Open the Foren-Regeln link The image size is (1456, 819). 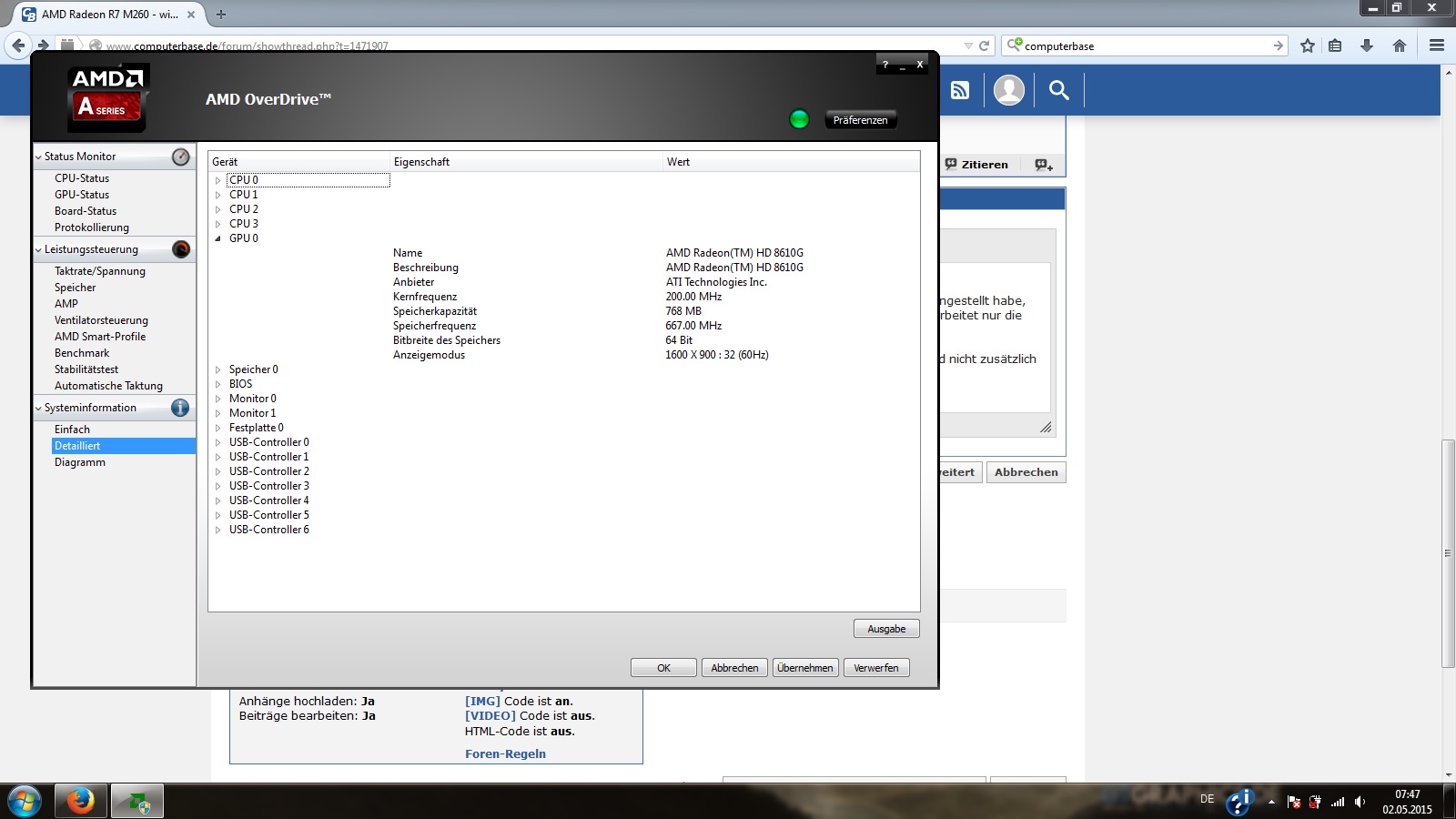coord(505,753)
